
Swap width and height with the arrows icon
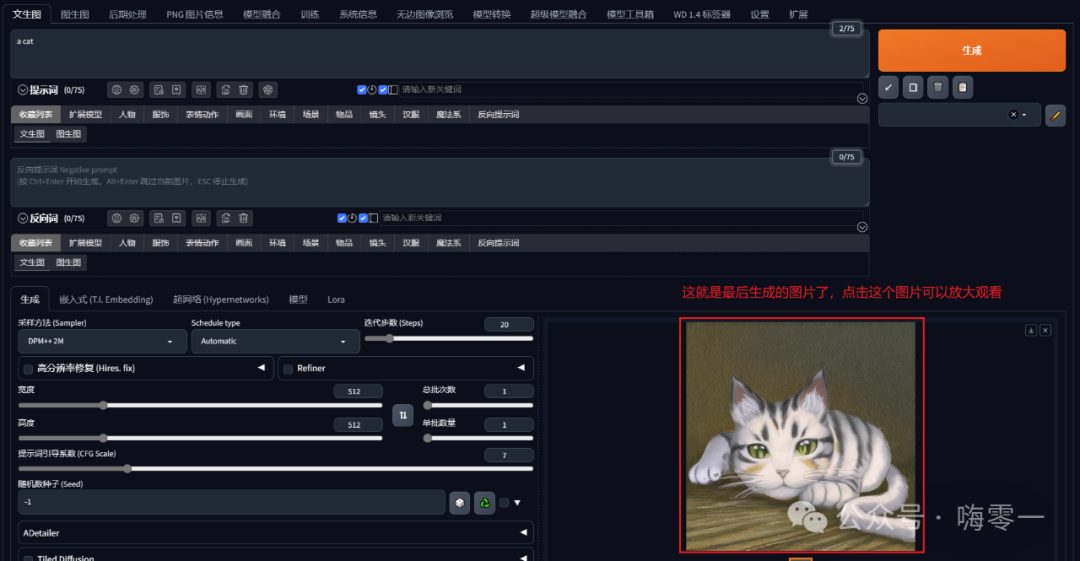point(403,415)
